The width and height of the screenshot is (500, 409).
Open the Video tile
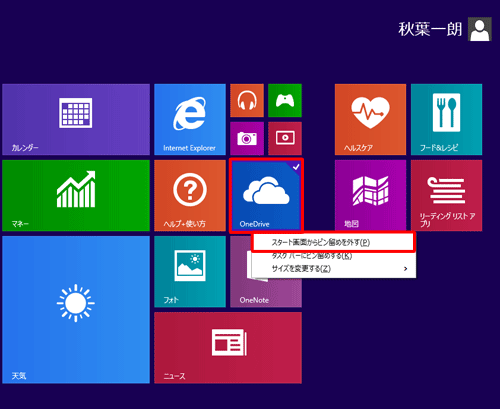tap(285, 139)
